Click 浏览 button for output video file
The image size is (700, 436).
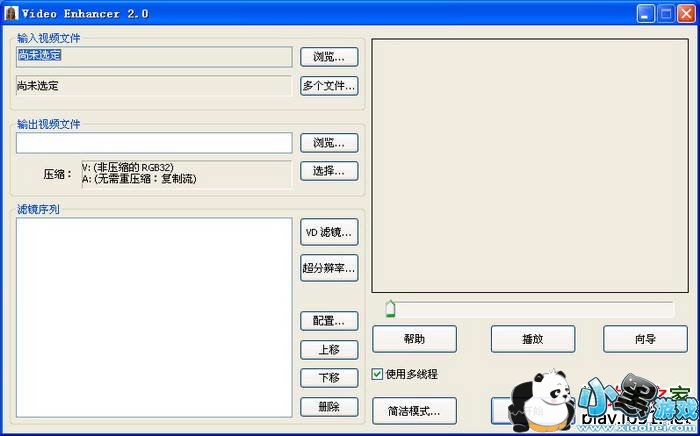tap(329, 143)
